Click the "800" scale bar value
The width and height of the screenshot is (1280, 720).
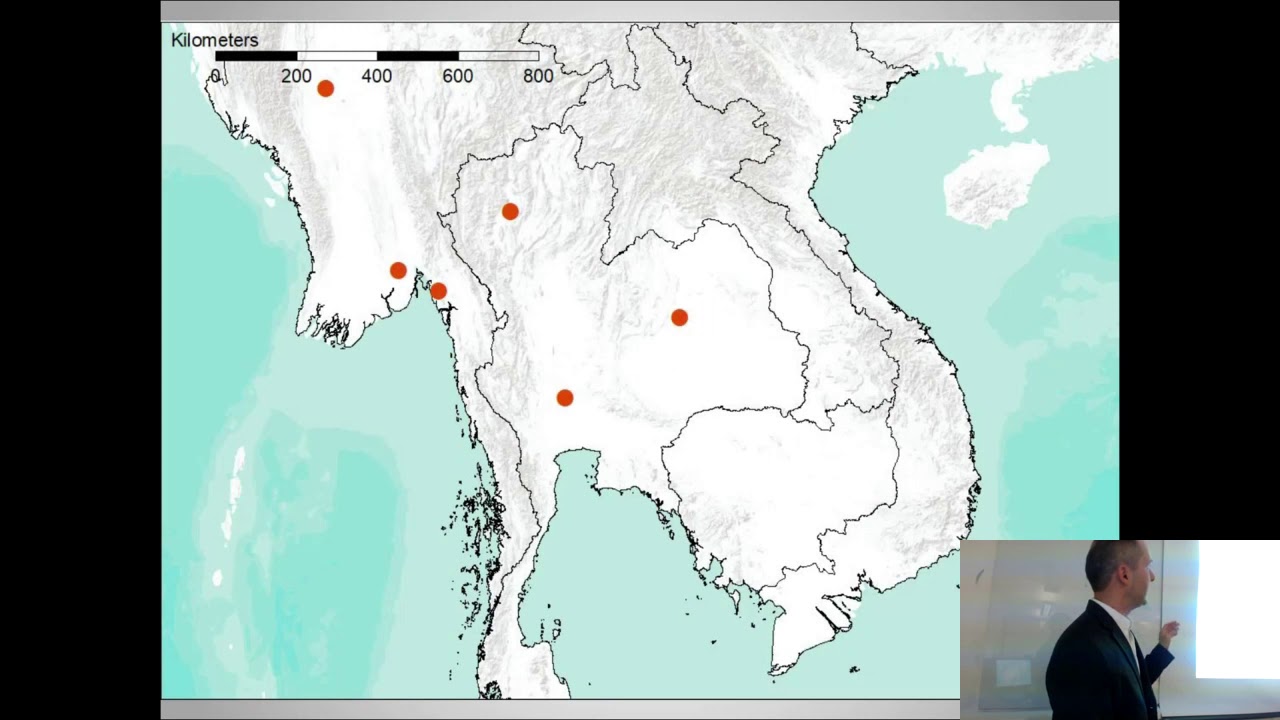click(538, 76)
